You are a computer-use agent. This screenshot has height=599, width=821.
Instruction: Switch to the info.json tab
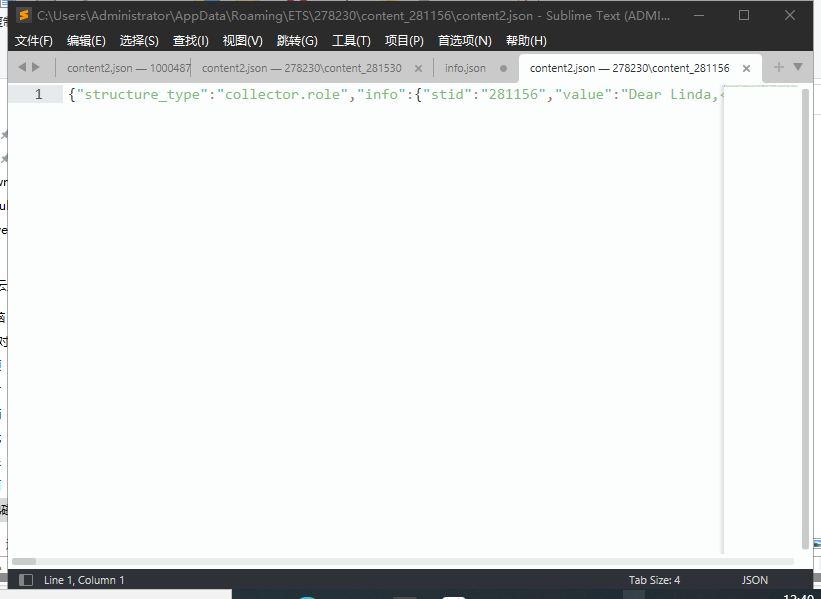pos(465,68)
